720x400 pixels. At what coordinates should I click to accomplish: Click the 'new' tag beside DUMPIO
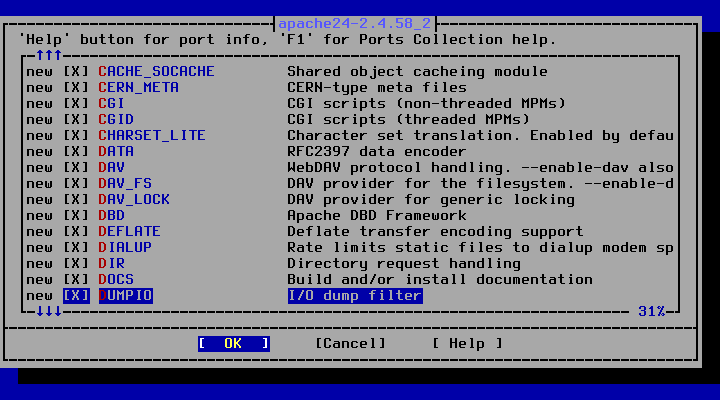point(39,296)
